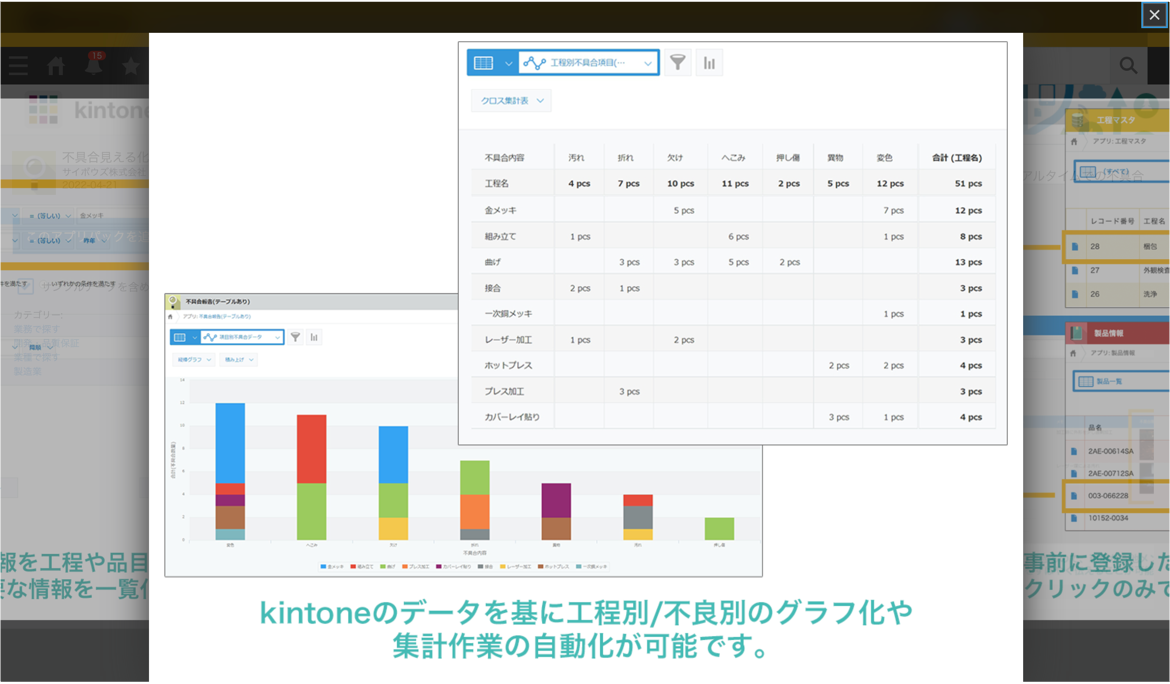
Task: Open the 不具合報告(テーブルあり) breadcrumb link
Action: click(224, 316)
